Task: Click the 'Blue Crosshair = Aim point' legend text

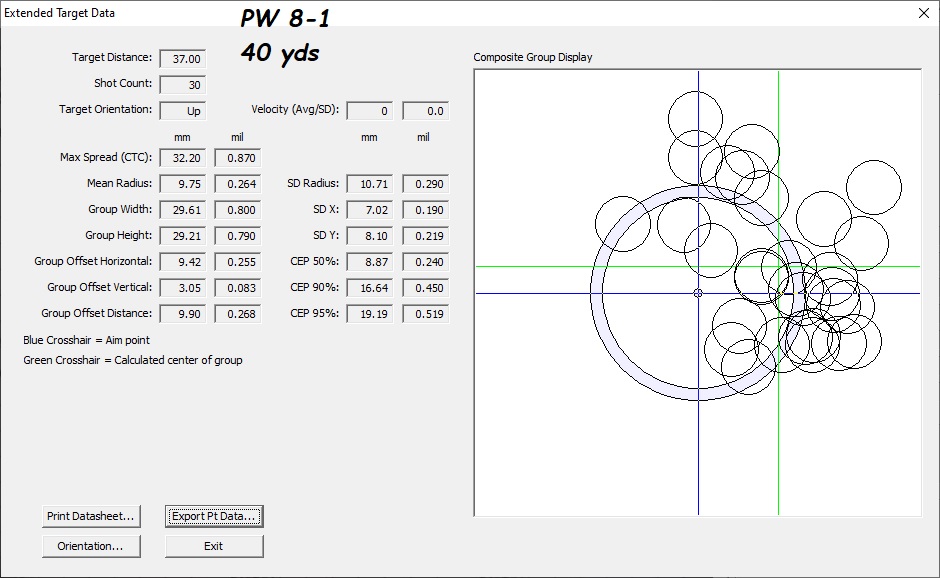Action: 86,340
